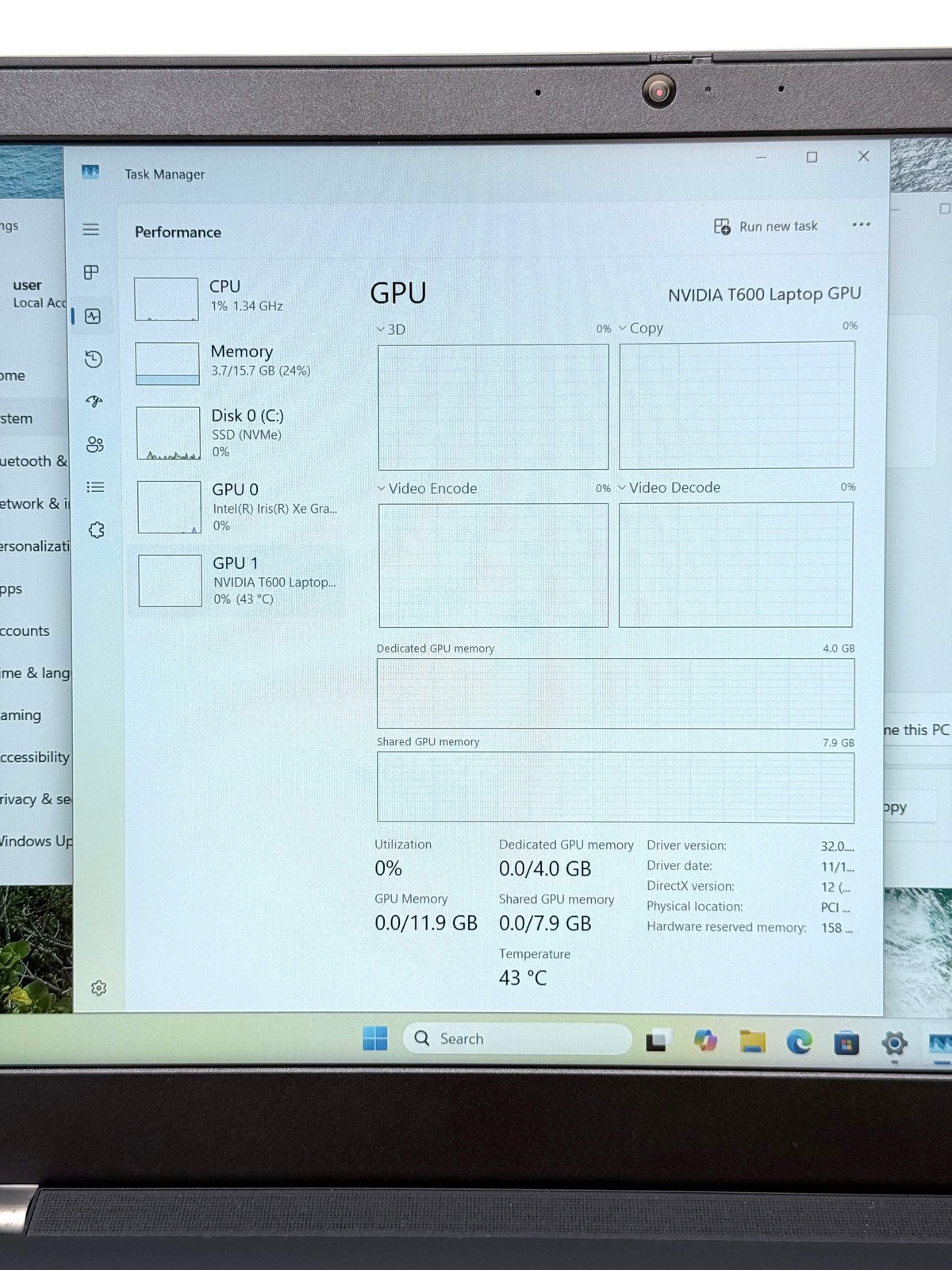Maximize the Task Manager window

click(812, 157)
